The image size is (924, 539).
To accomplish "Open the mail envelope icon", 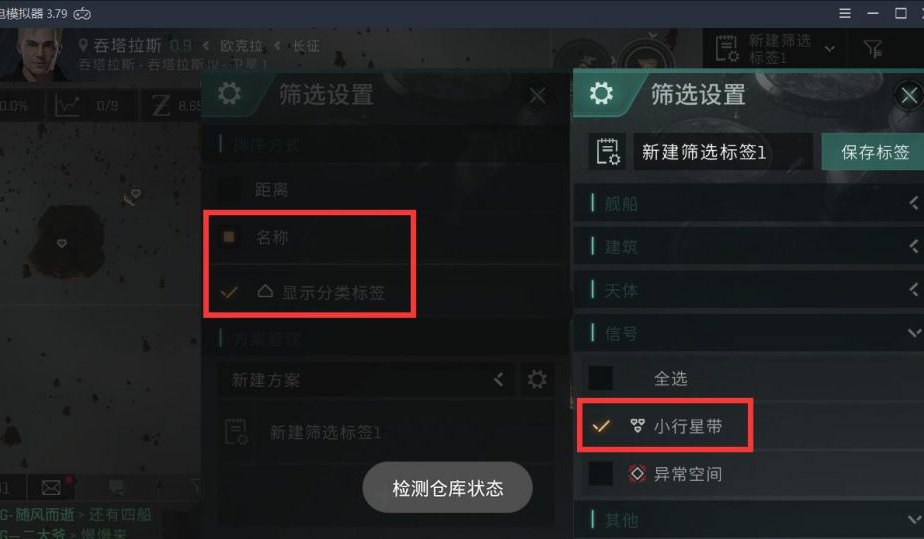I will click(51, 487).
